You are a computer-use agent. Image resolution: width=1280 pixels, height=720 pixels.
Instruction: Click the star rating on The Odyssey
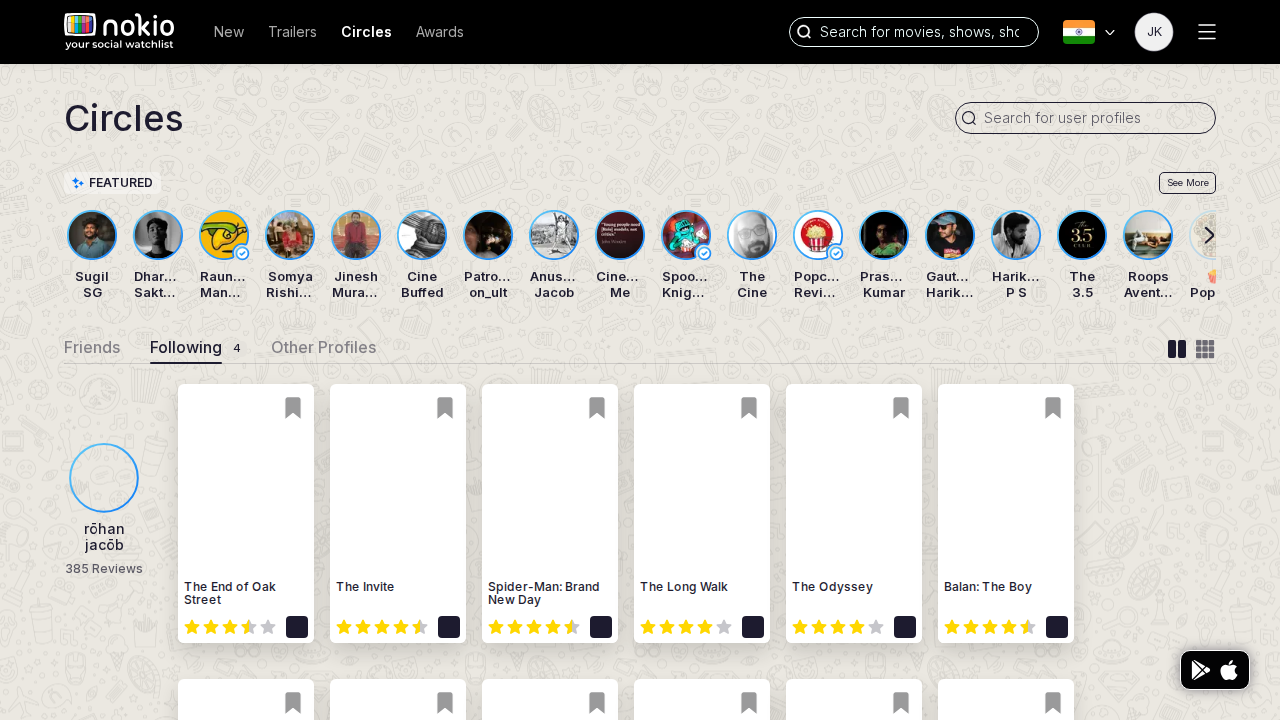point(838,627)
